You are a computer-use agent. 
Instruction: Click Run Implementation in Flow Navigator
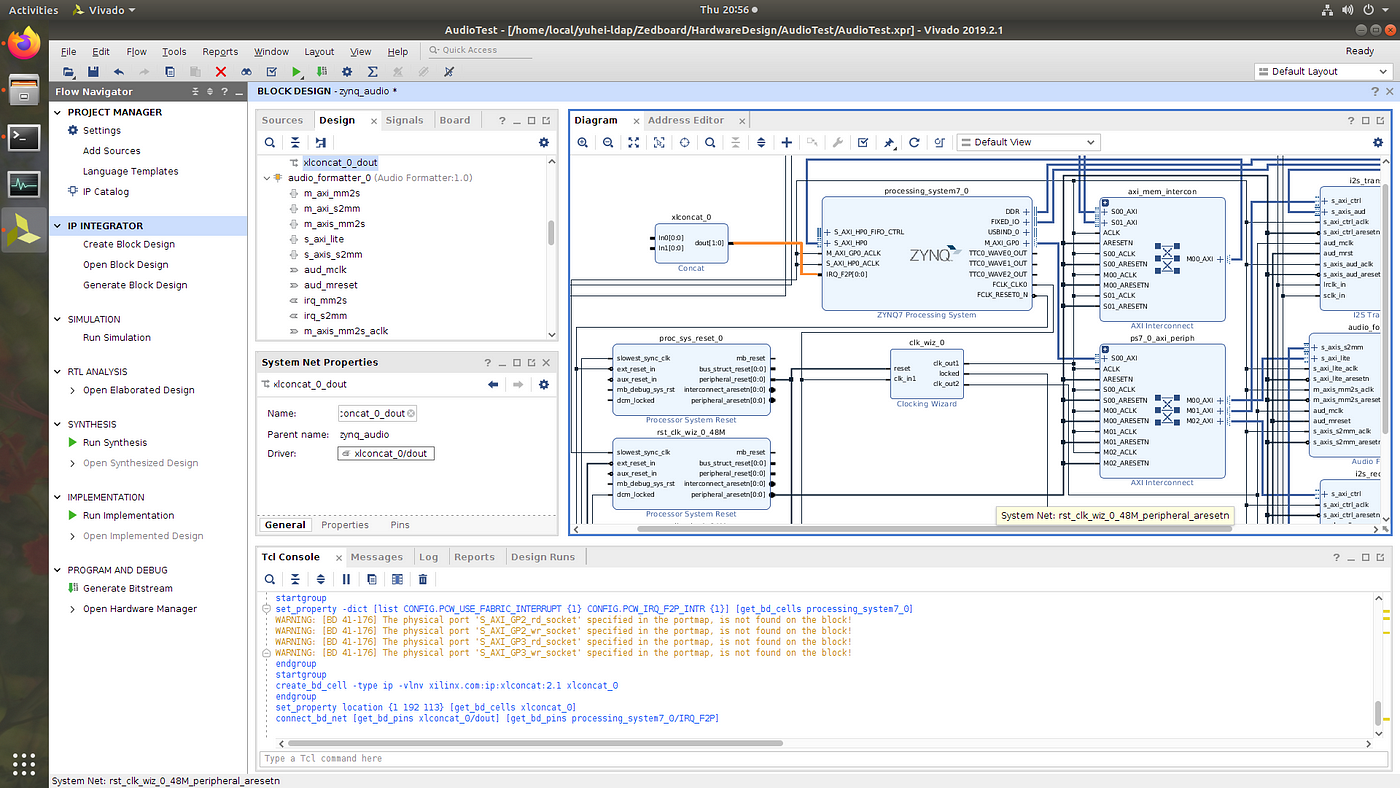tap(129, 516)
